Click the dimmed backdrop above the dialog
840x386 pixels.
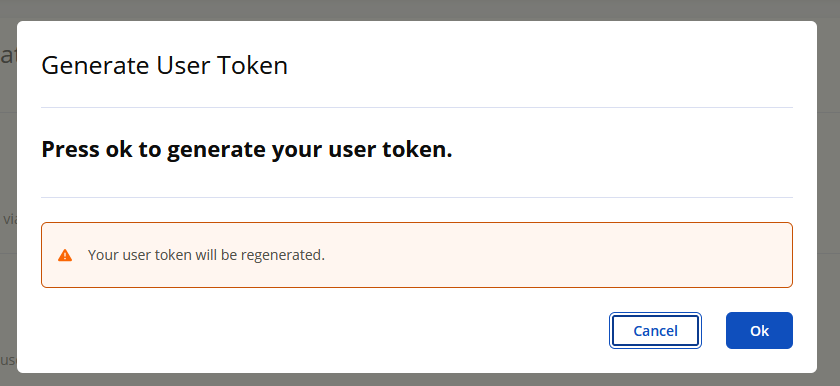click(x=420, y=10)
